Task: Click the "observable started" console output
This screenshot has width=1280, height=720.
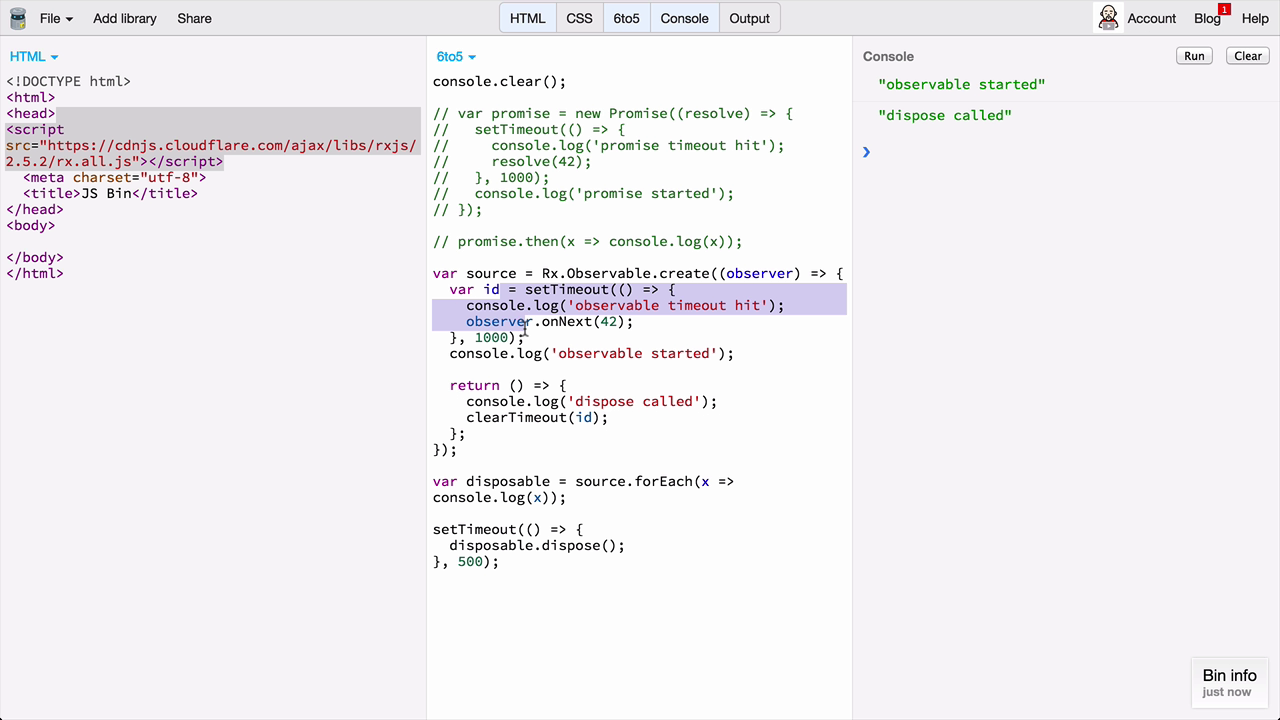Action: pos(961,85)
